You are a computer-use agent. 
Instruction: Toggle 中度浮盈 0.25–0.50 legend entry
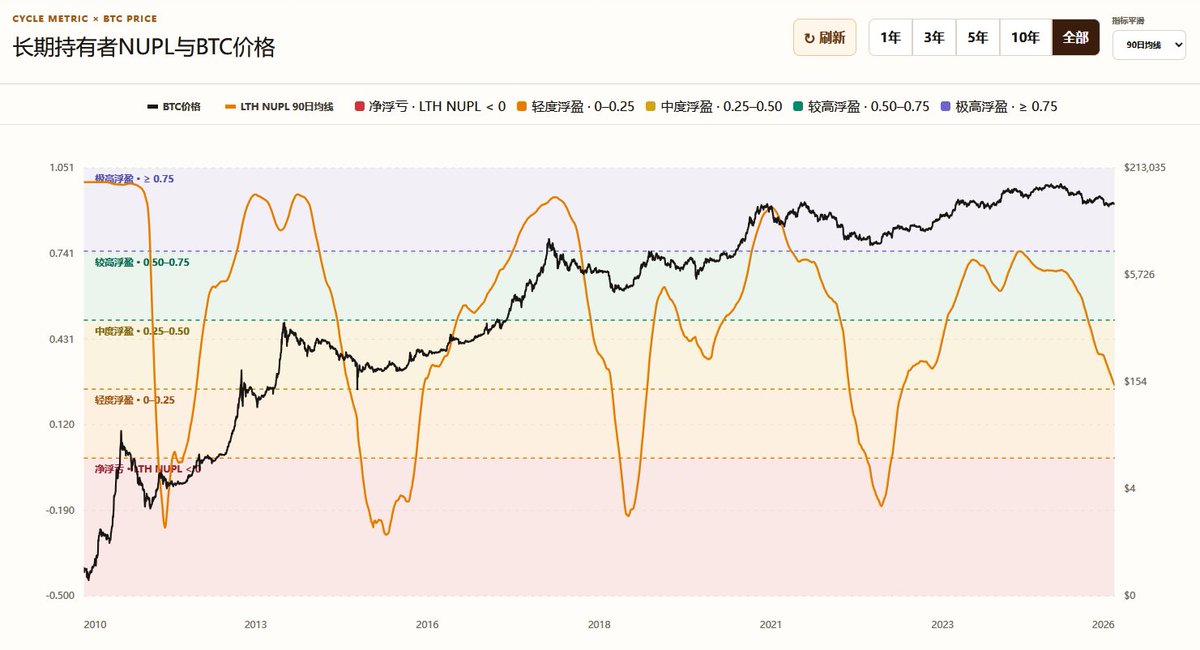pyautogui.click(x=713, y=106)
